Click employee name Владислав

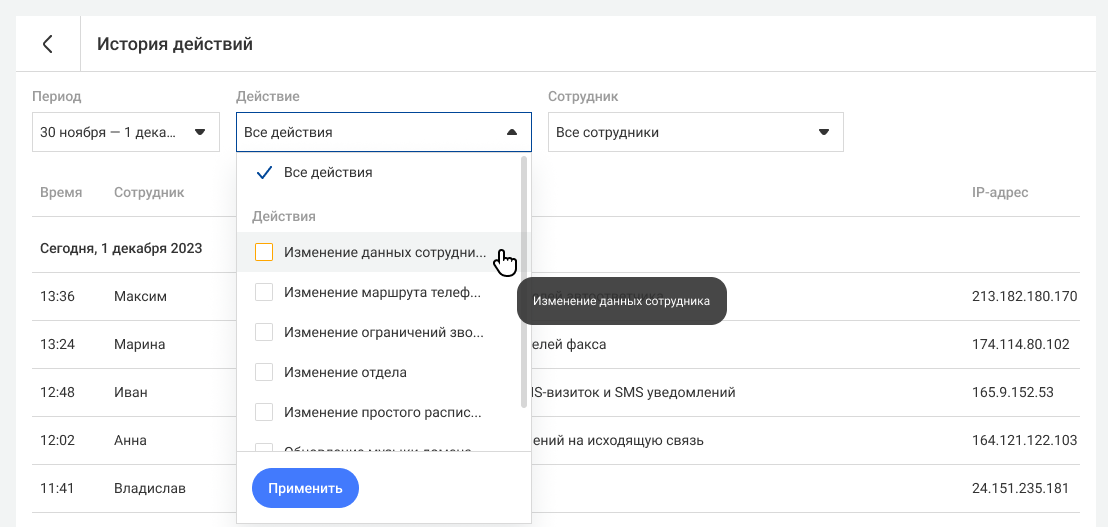tap(150, 488)
